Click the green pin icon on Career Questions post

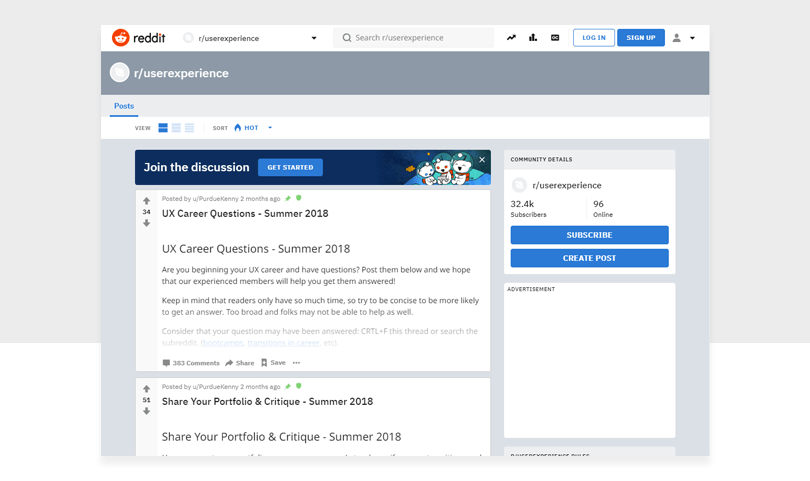pyautogui.click(x=288, y=198)
